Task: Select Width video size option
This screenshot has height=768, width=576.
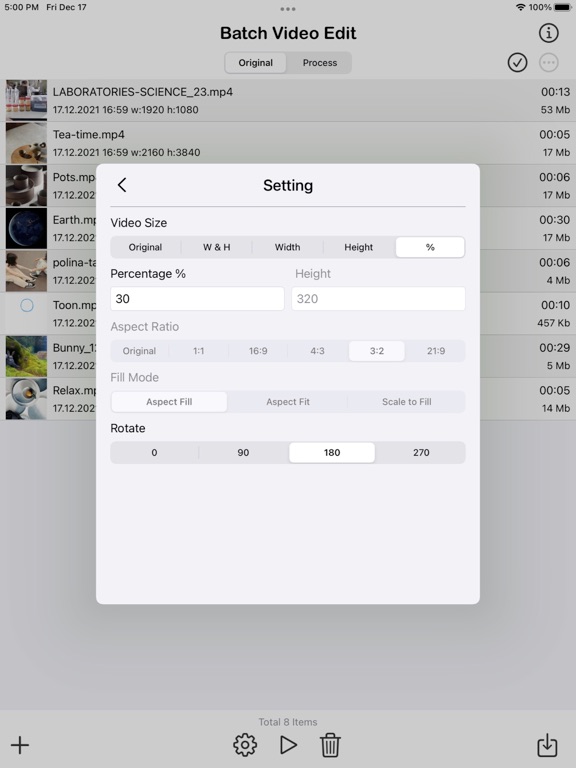Action: click(288, 247)
